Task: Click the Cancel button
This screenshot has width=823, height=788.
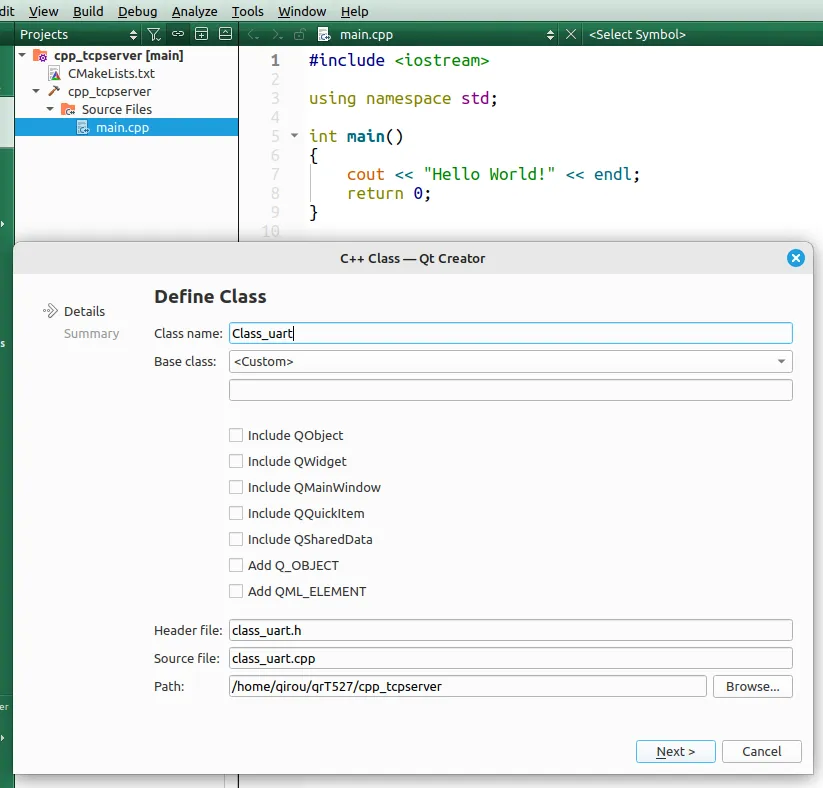Action: coord(761,751)
